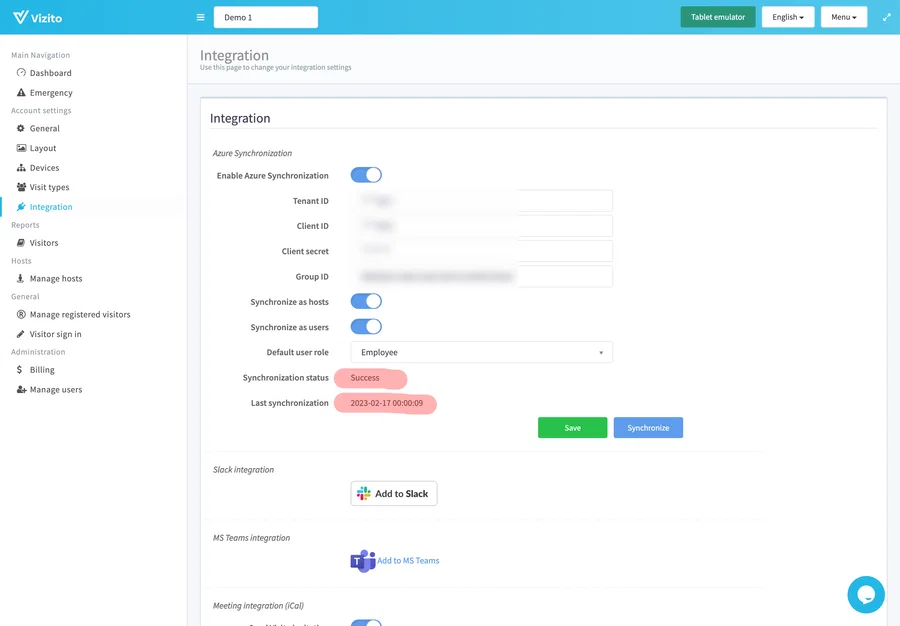The image size is (900, 626).
Task: Open the top-right Menu dropdown
Action: (x=846, y=16)
